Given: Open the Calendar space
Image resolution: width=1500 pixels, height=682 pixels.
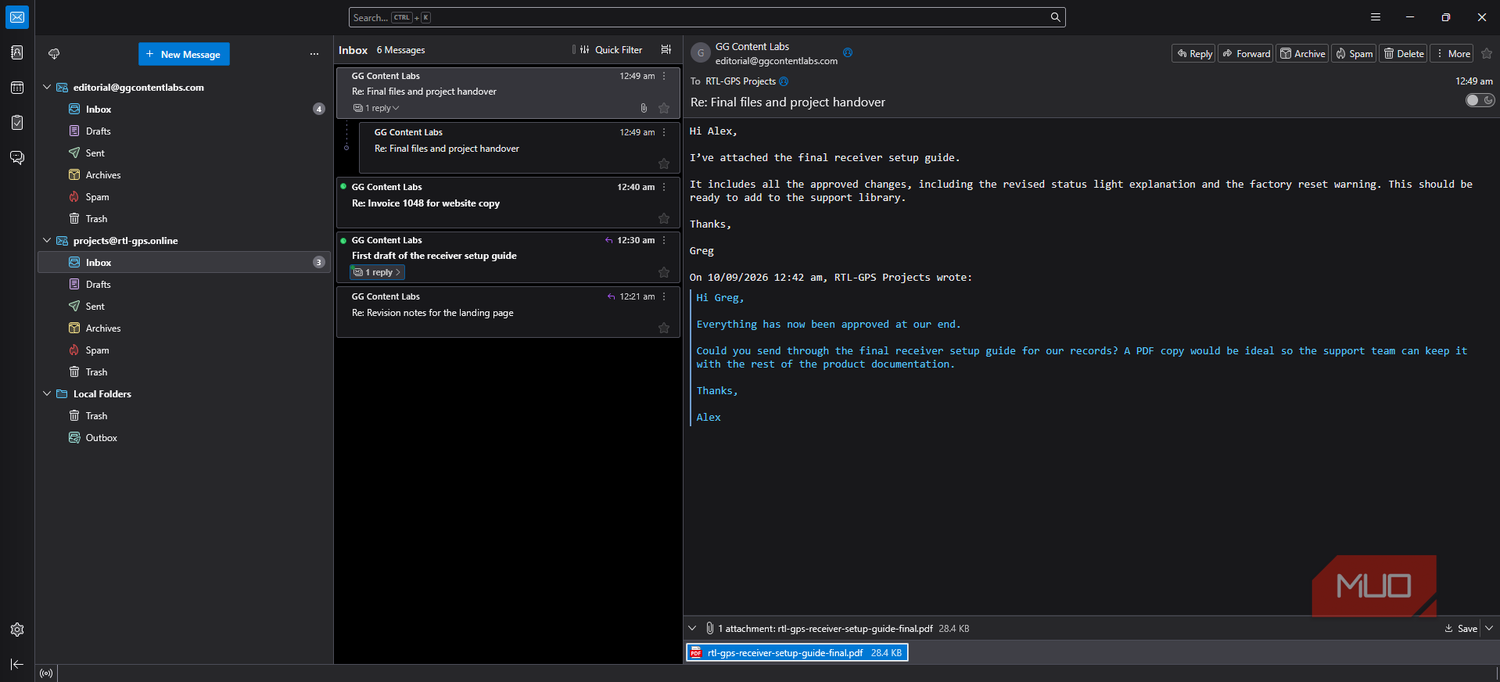Looking at the screenshot, I should click(x=17, y=88).
